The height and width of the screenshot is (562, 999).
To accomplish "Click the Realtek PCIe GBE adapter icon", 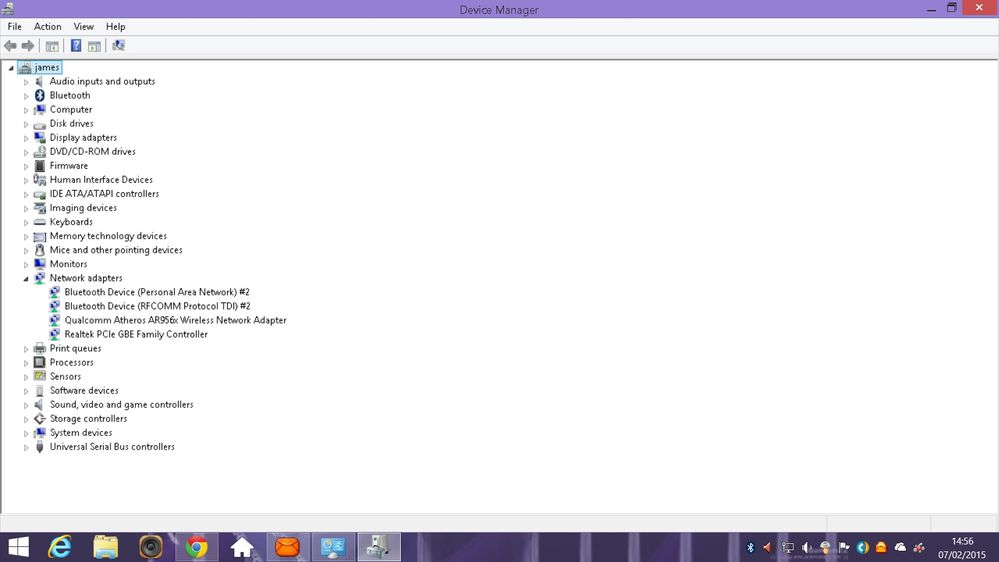I will [x=55, y=334].
